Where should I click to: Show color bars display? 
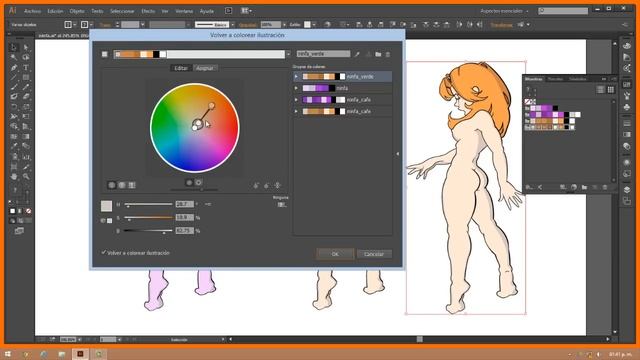pos(132,185)
